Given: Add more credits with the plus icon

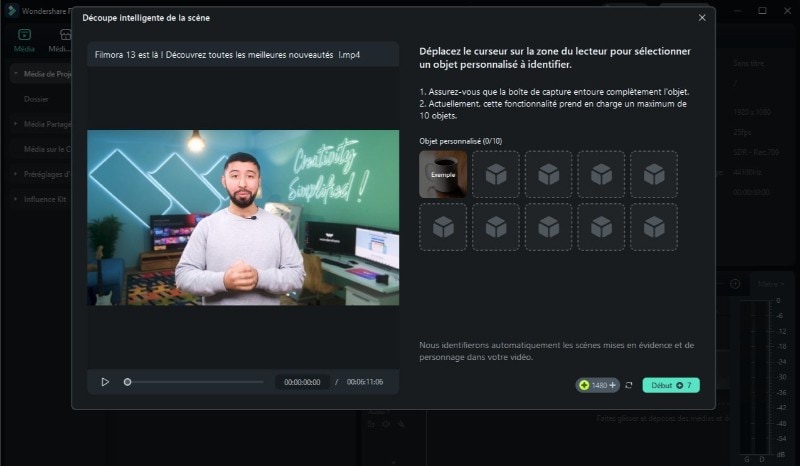Looking at the screenshot, I should [612, 385].
